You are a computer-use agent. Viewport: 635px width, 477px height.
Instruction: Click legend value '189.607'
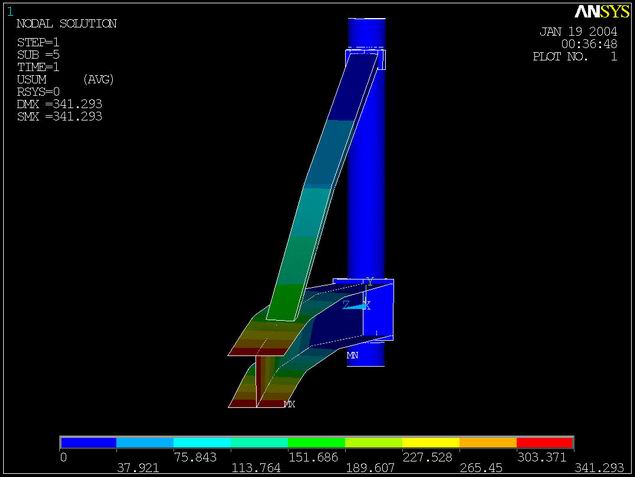370,468
